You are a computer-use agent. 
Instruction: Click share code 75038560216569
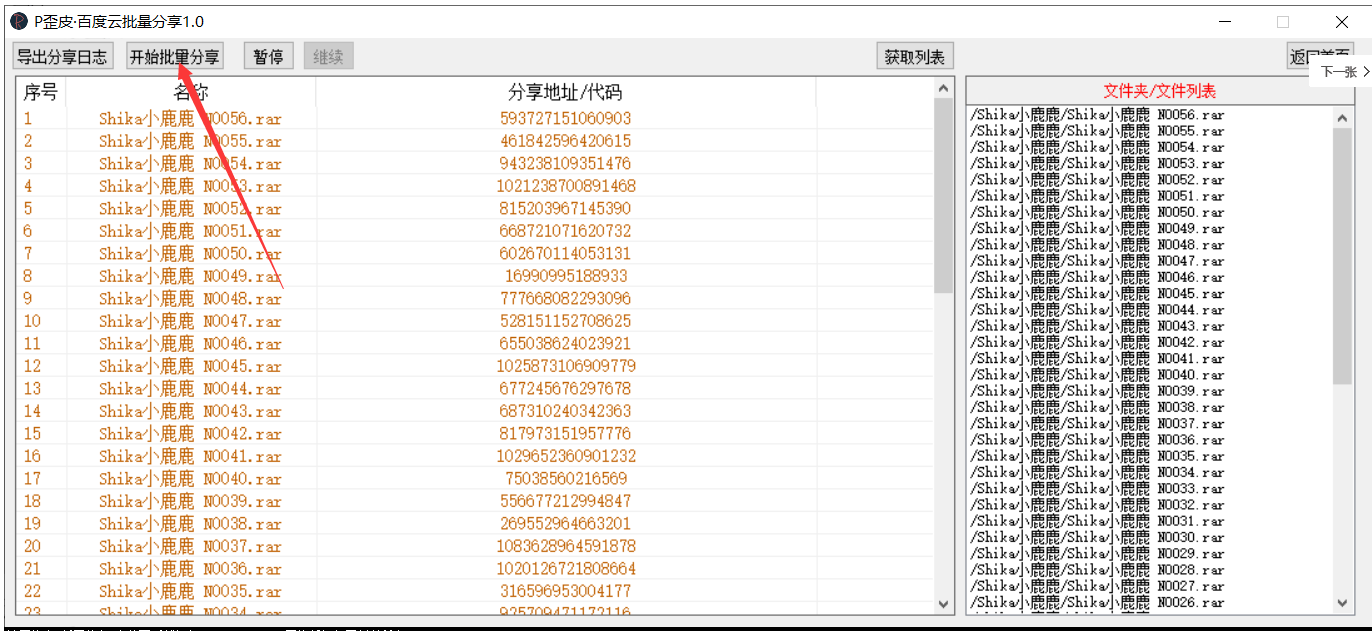point(566,479)
